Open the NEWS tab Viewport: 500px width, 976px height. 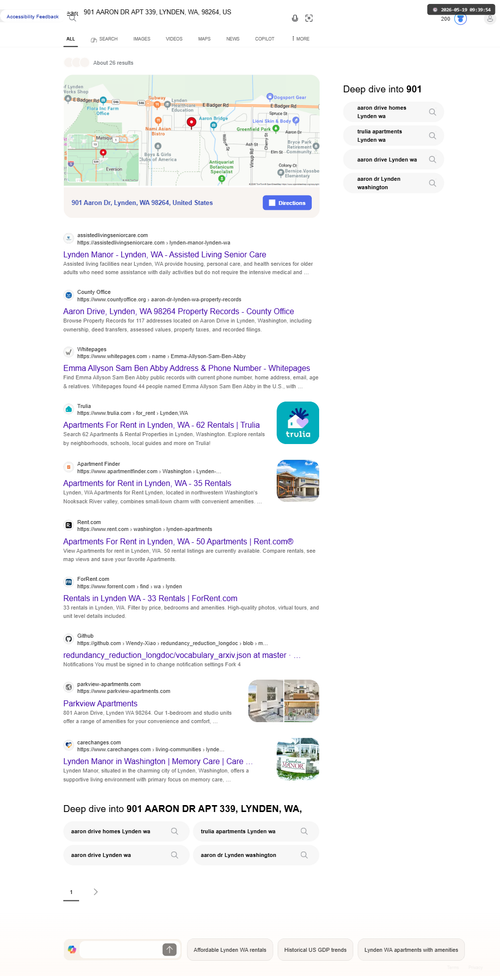[233, 39]
